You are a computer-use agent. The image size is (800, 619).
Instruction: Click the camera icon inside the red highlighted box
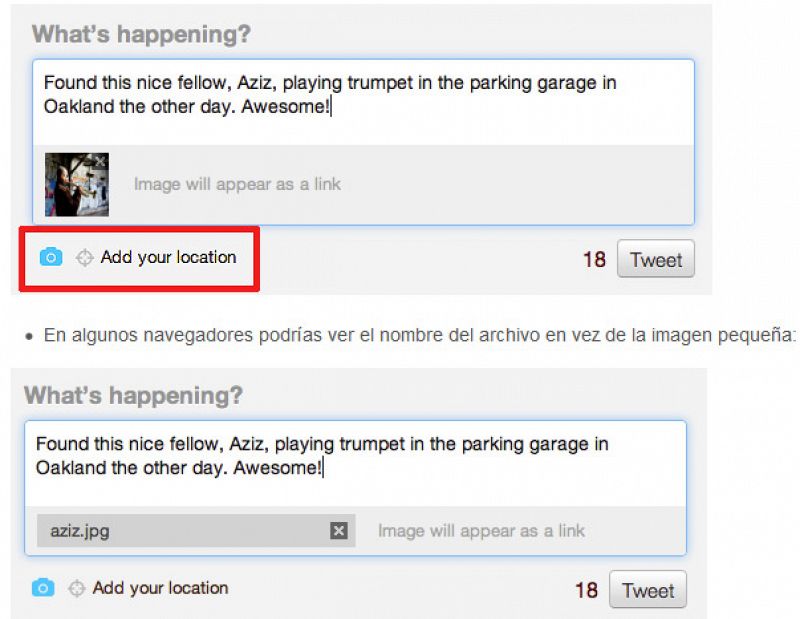(x=51, y=257)
